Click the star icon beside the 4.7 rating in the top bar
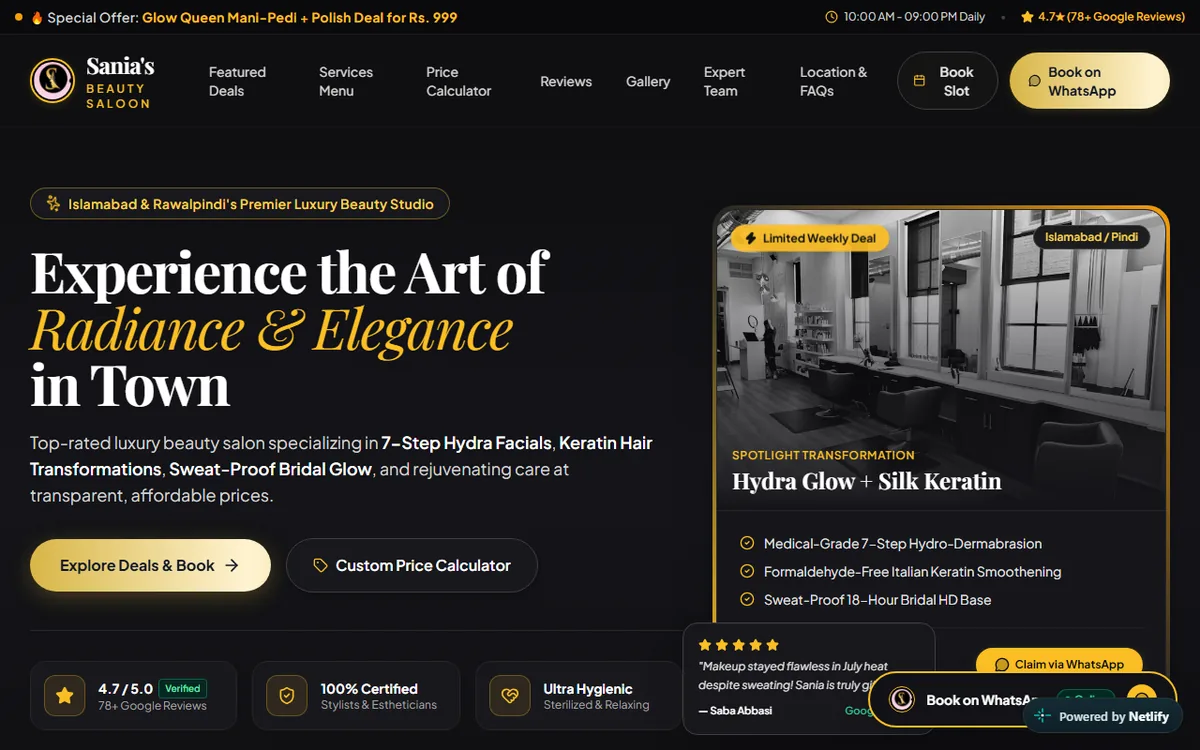 point(1027,17)
